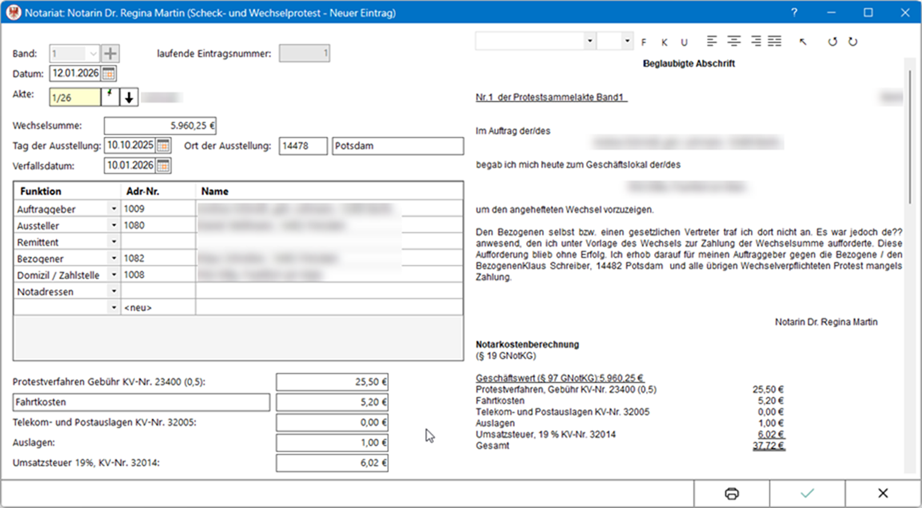Viewport: 922px width, 508px height.
Task: Click the plus icon next to Band
Action: click(110, 54)
